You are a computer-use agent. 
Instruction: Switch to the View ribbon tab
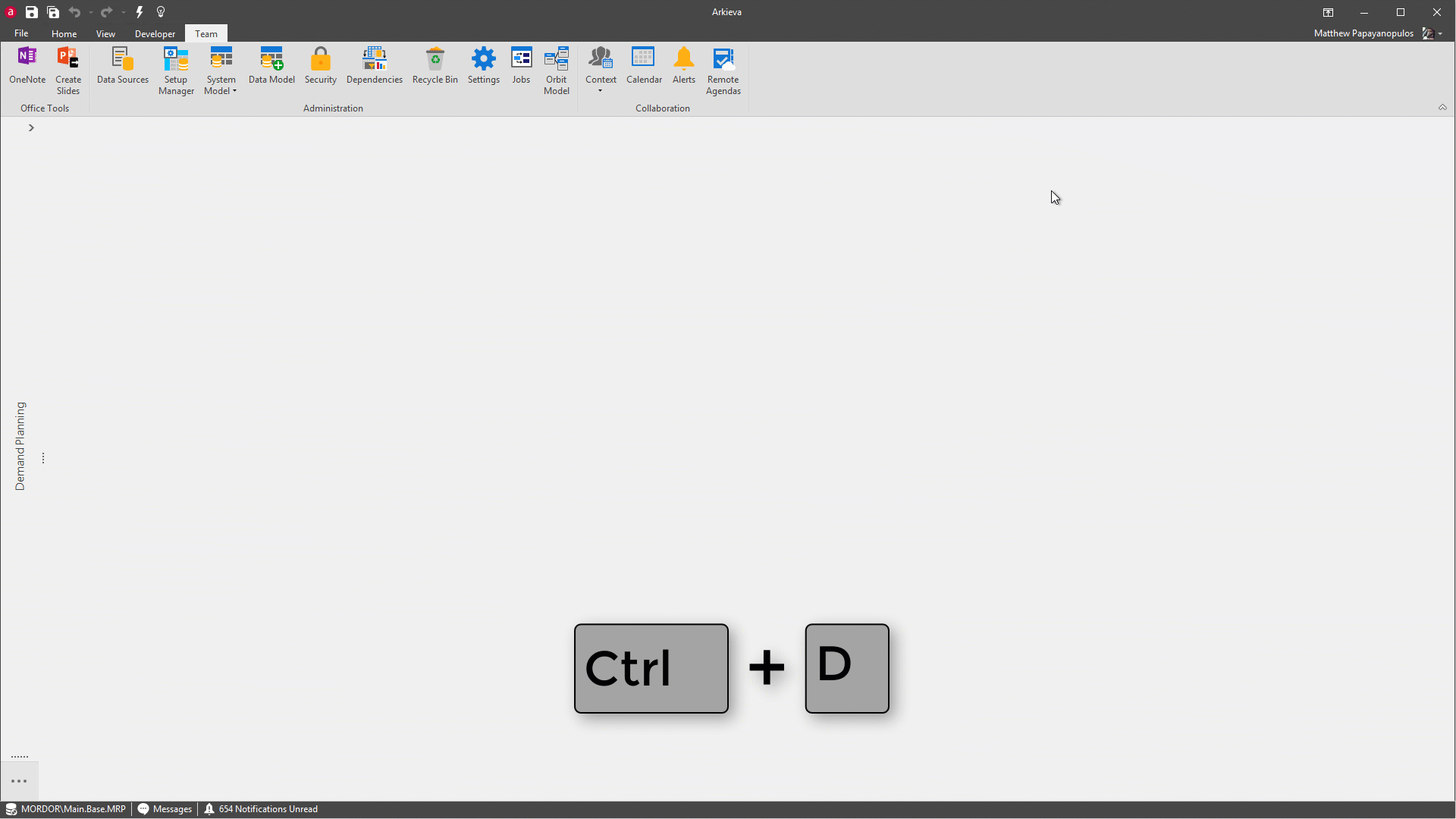[x=105, y=33]
